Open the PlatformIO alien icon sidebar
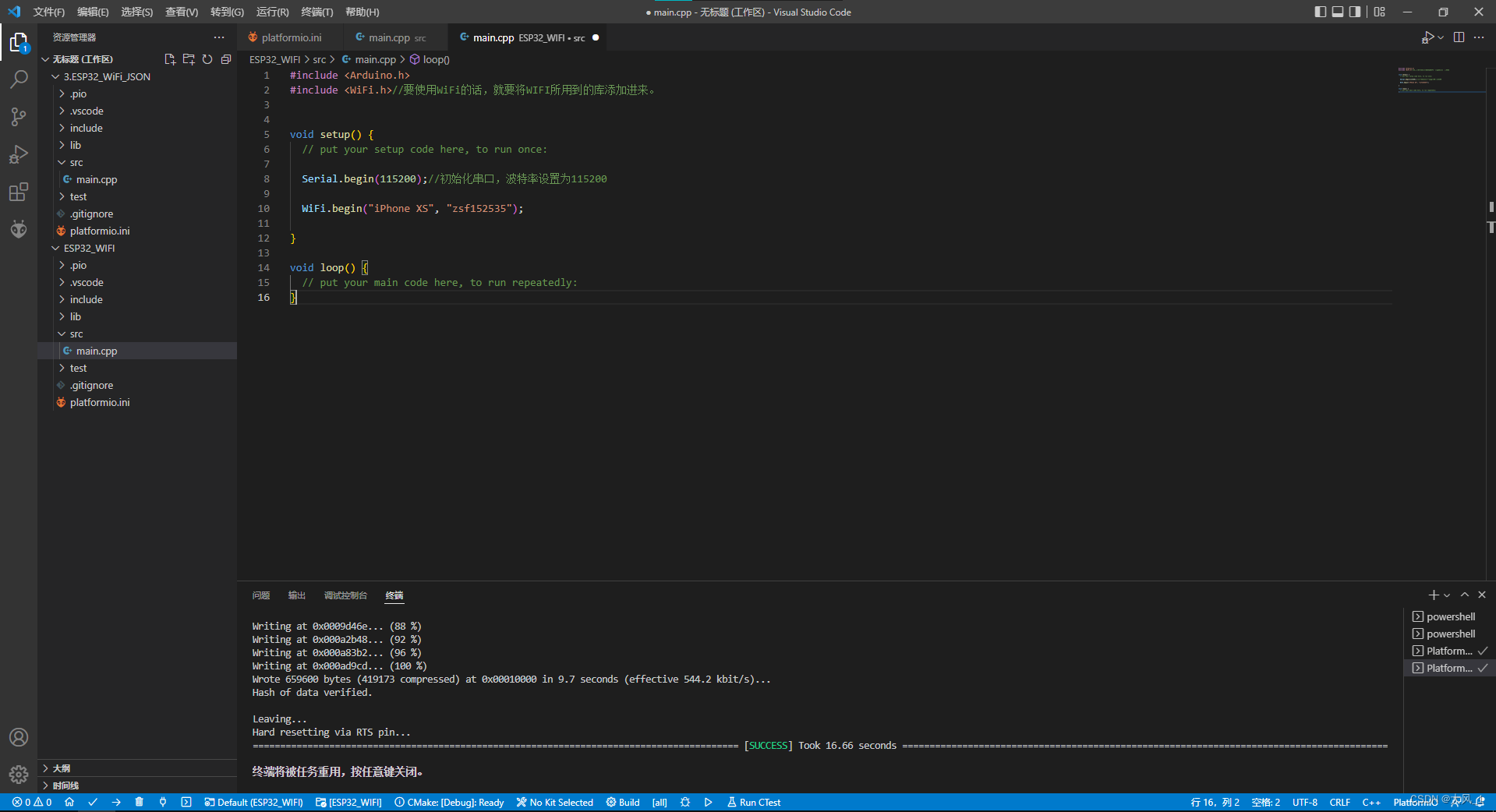This screenshot has width=1496, height=812. 19,228
